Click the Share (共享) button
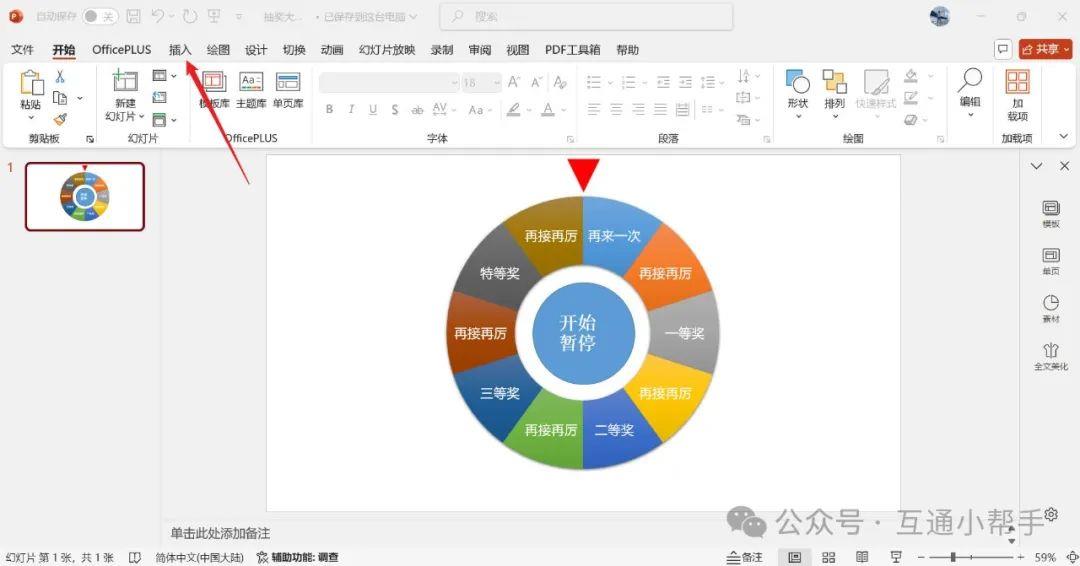Screen dimensions: 1080x566 [x=1046, y=49]
